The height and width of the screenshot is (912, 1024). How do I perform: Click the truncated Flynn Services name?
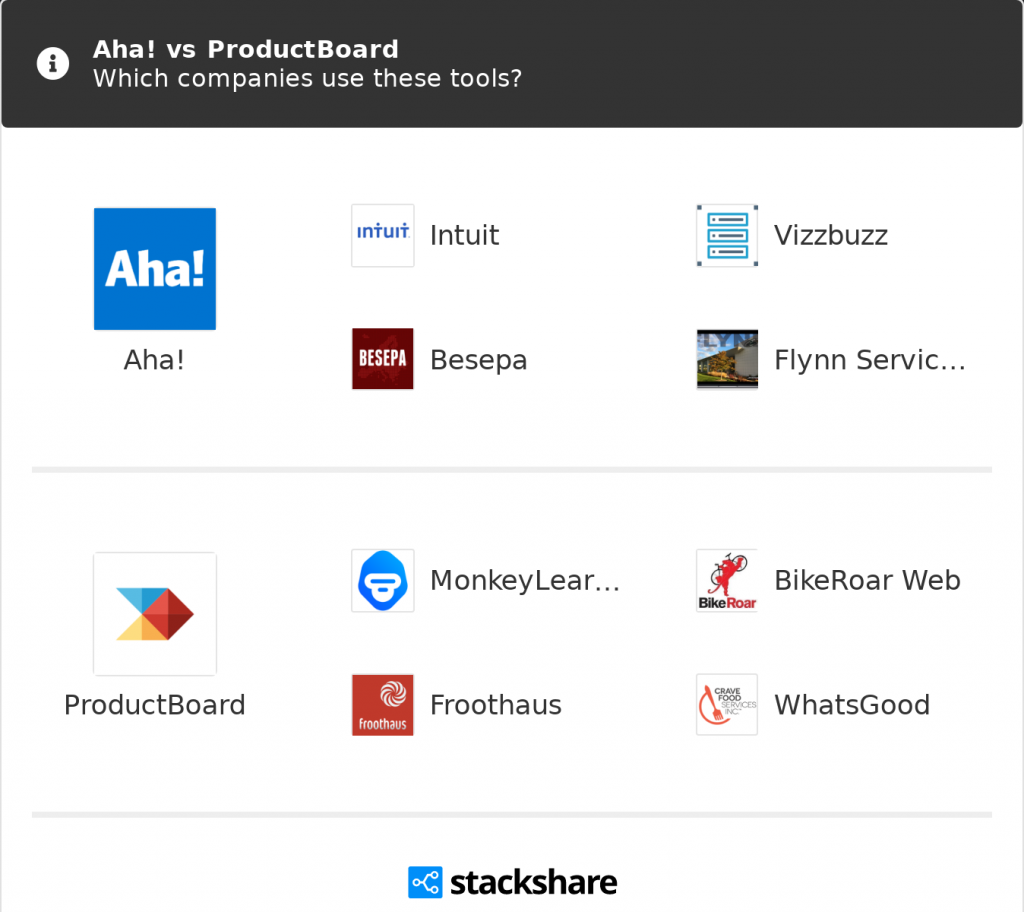pos(870,360)
